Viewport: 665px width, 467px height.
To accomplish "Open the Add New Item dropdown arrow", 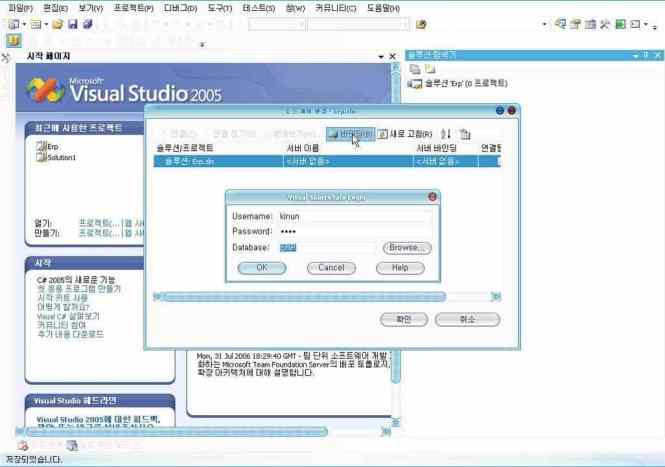I will [x=46, y=24].
